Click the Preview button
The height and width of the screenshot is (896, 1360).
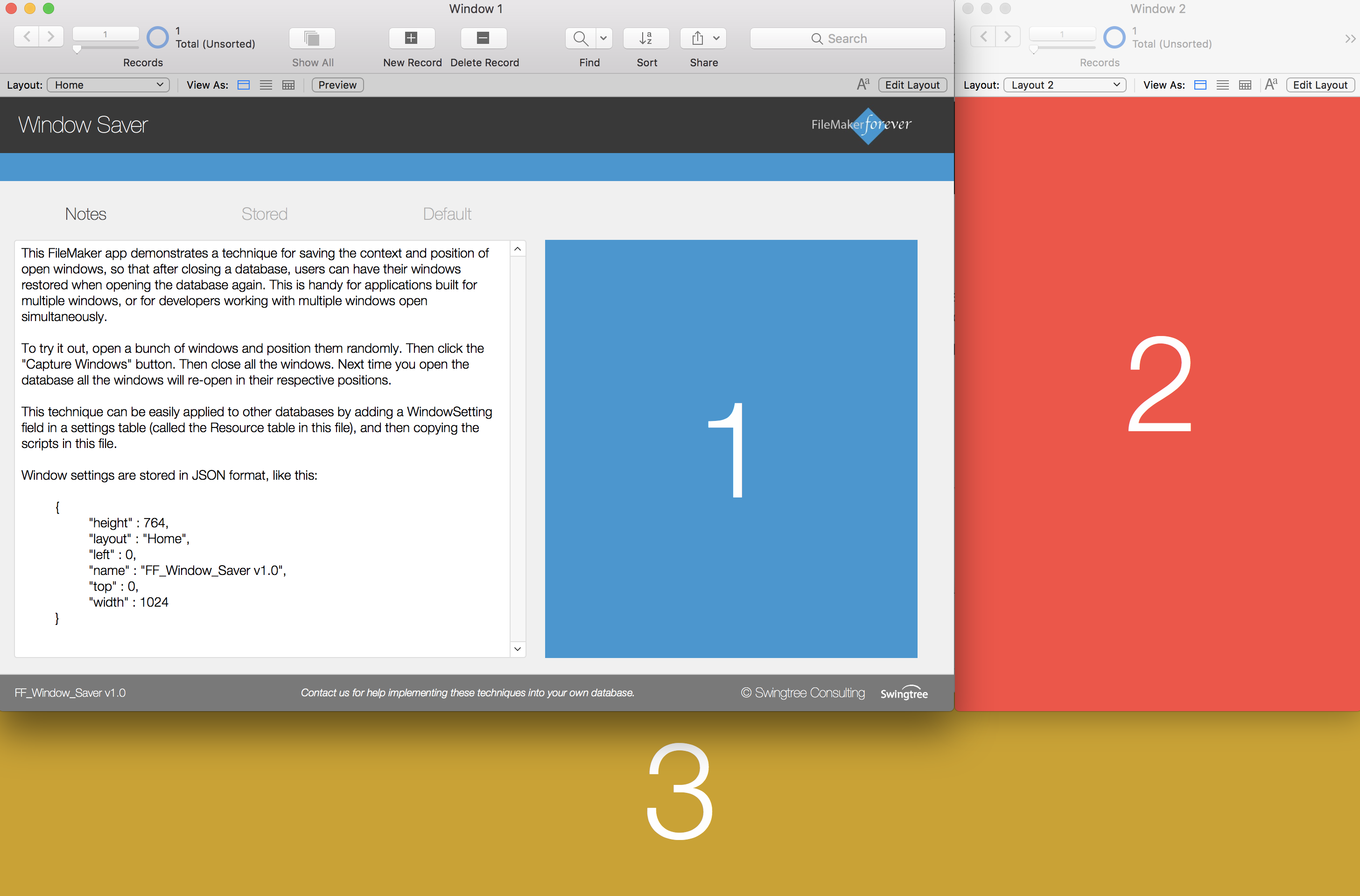point(338,85)
